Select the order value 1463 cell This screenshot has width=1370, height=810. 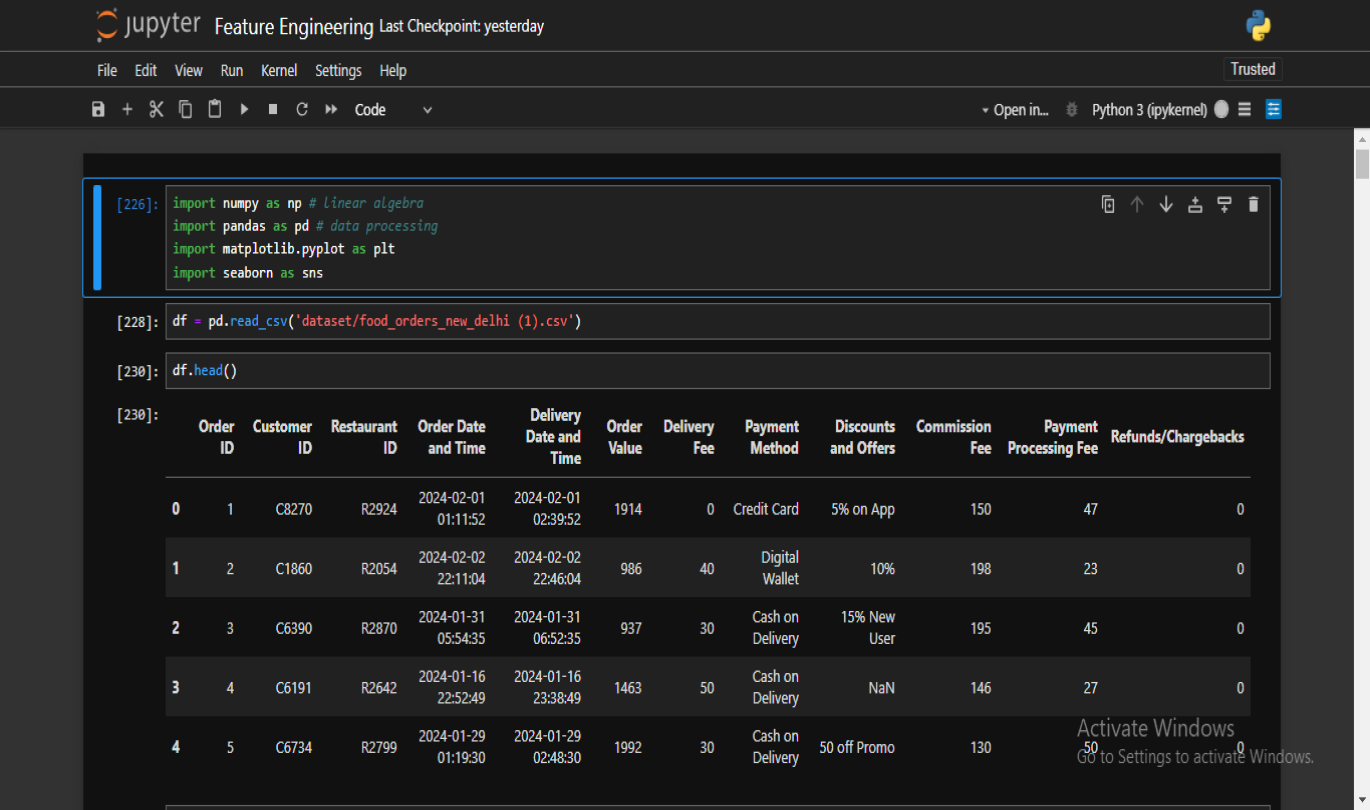pyautogui.click(x=628, y=688)
